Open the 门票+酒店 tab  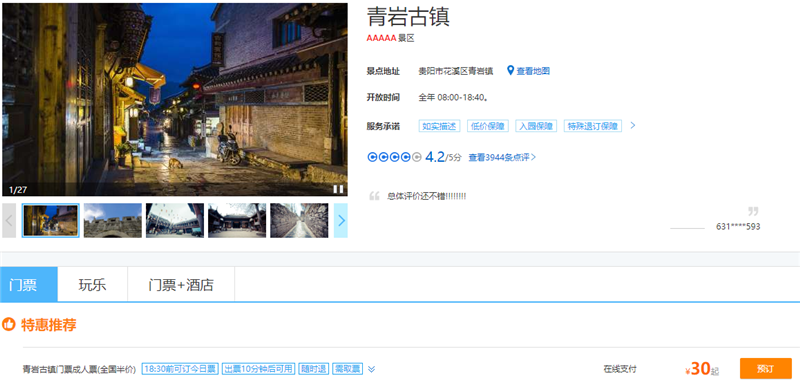pos(181,284)
